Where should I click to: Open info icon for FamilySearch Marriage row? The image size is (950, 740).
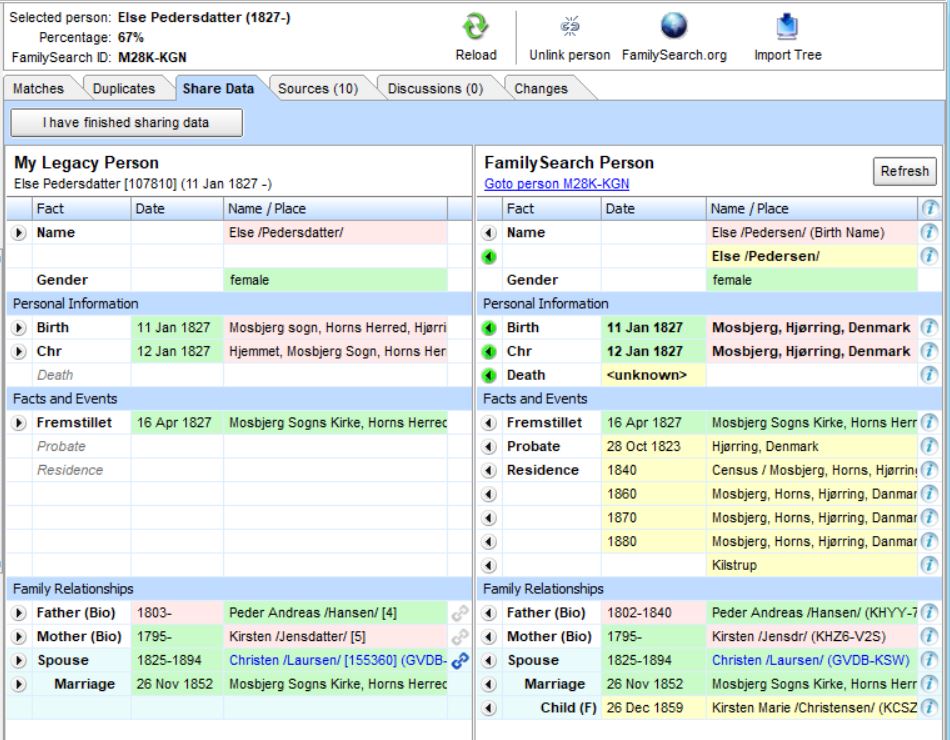click(x=929, y=684)
